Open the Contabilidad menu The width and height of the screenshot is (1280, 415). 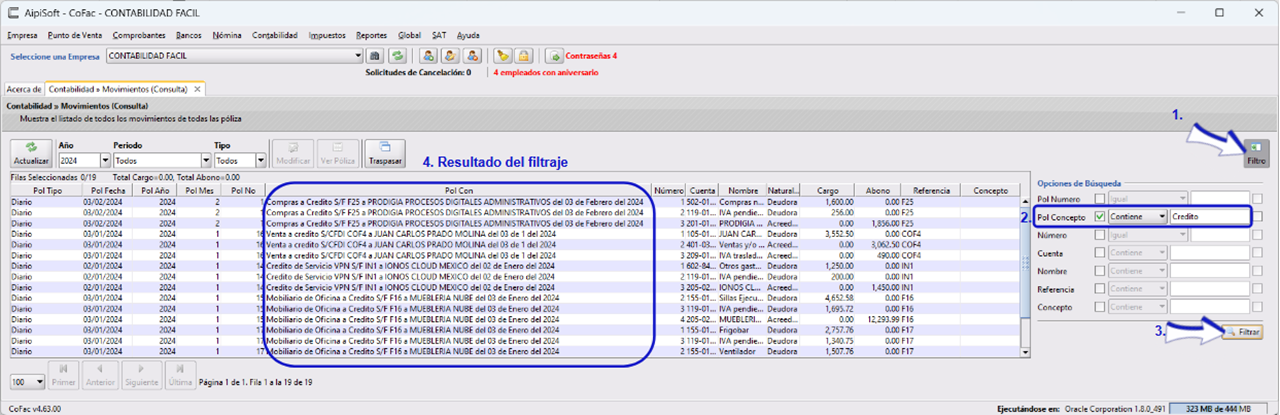coord(275,35)
